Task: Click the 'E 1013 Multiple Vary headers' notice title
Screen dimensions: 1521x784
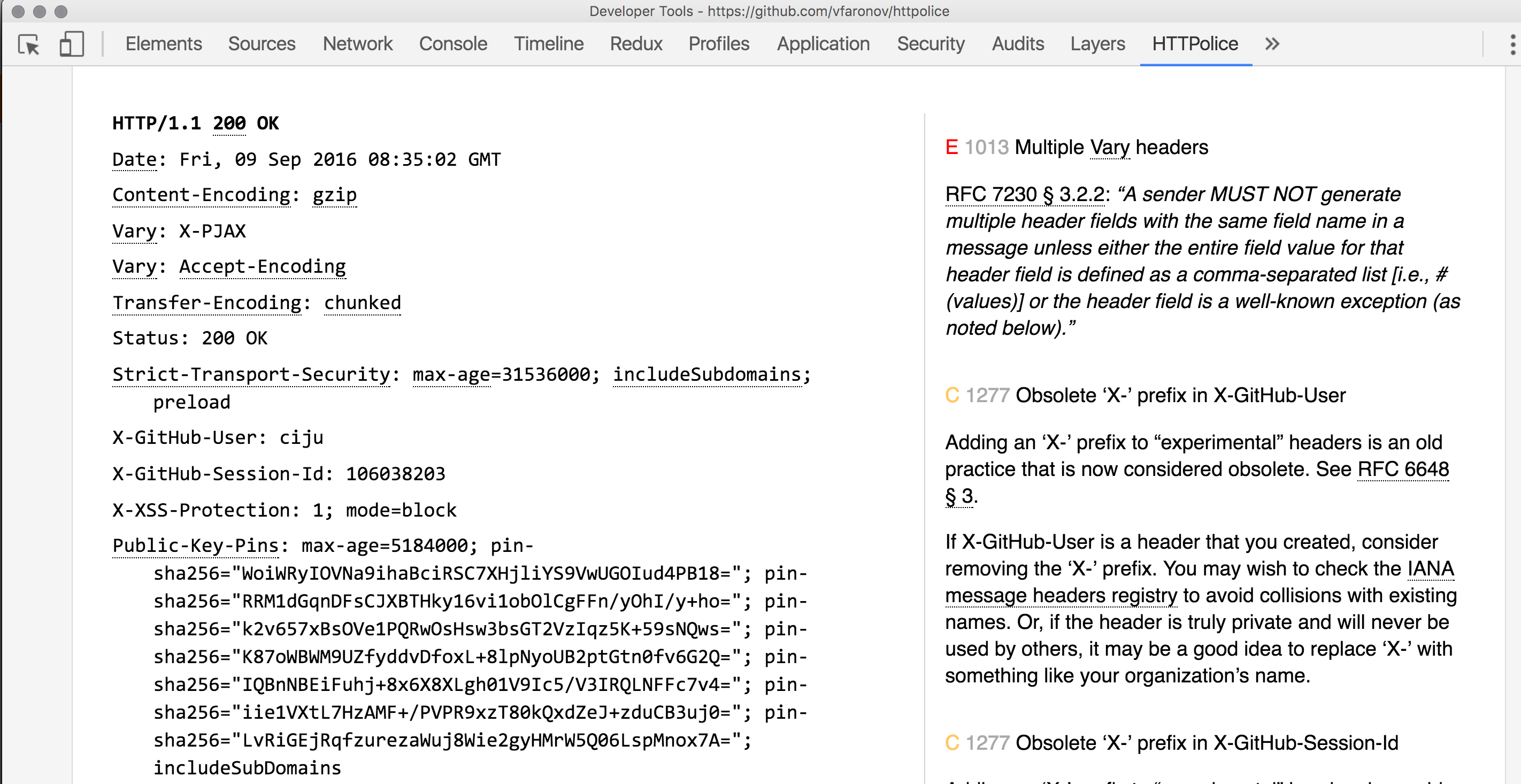Action: [1077, 147]
